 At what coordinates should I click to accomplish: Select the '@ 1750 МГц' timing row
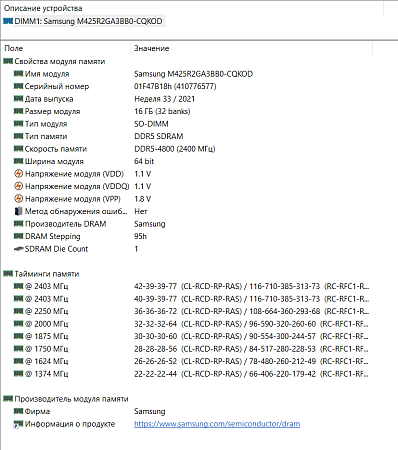(191, 349)
